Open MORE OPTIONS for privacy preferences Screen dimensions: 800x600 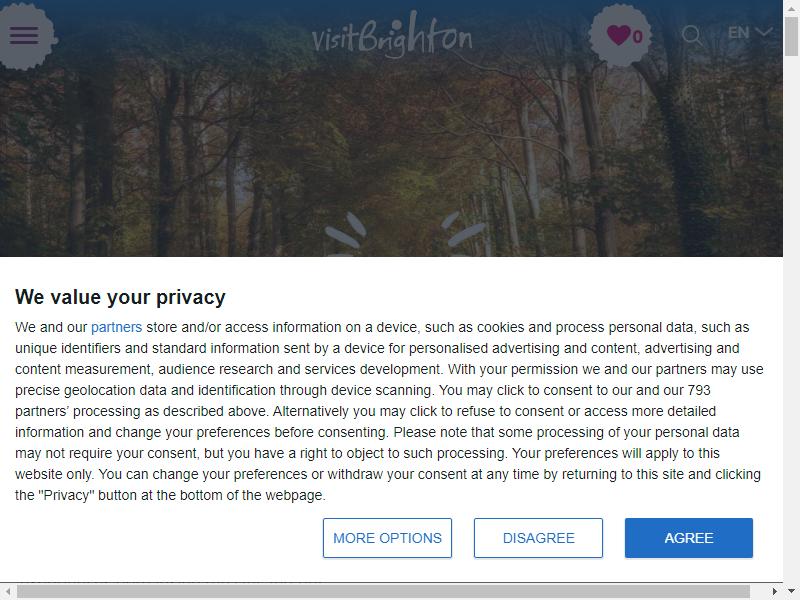387,538
